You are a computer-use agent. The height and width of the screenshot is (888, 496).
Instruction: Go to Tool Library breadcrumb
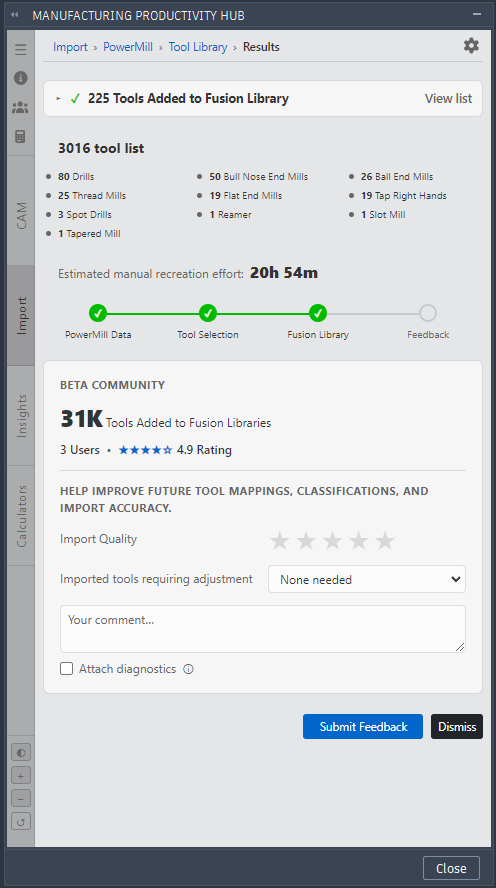tap(198, 47)
